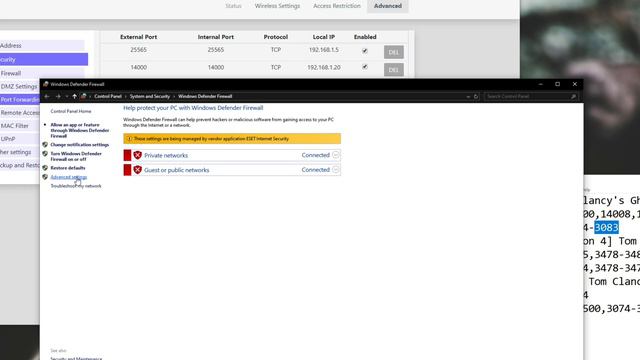Screen dimensions: 640x360
Task: Switch to the router Status tab
Action: [x=233, y=6]
